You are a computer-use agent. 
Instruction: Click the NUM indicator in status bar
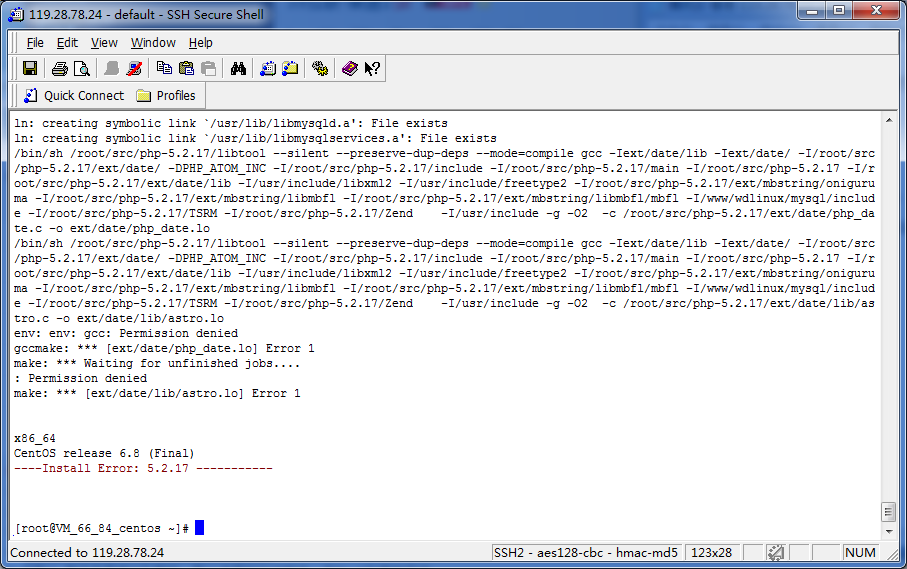pyautogui.click(x=860, y=553)
